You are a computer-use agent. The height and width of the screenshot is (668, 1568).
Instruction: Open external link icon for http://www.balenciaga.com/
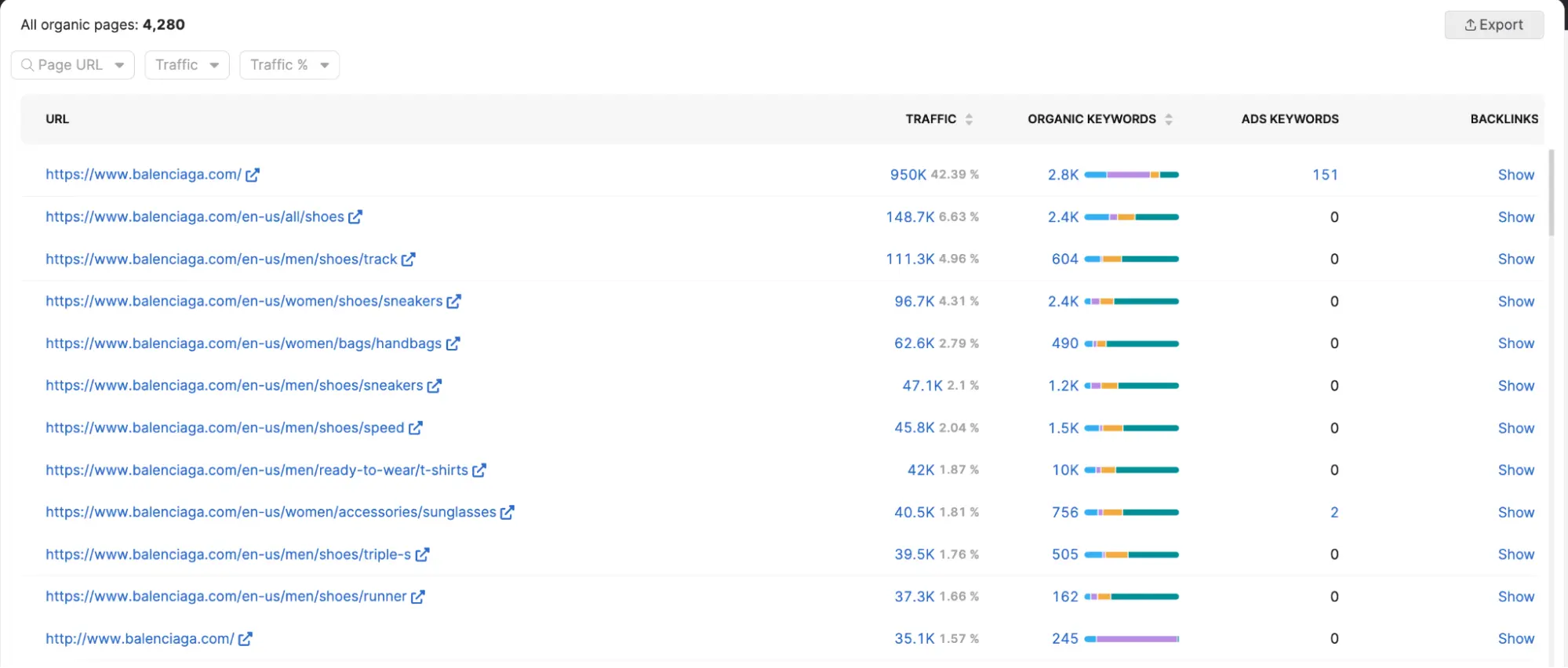[x=245, y=639]
